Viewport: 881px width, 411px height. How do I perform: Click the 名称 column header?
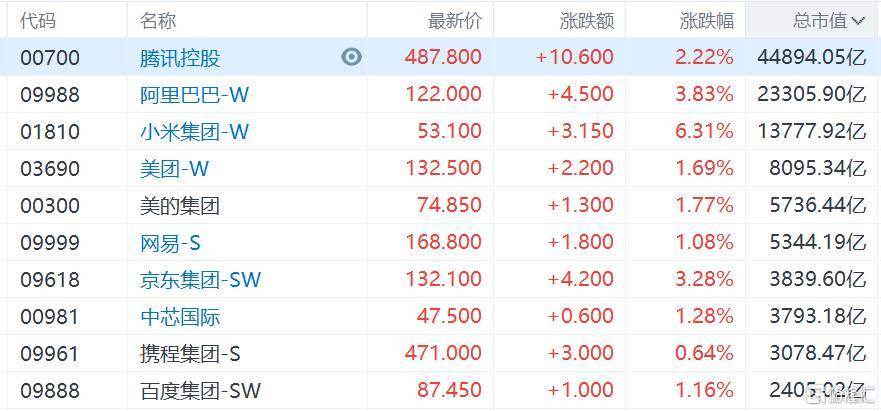click(160, 20)
